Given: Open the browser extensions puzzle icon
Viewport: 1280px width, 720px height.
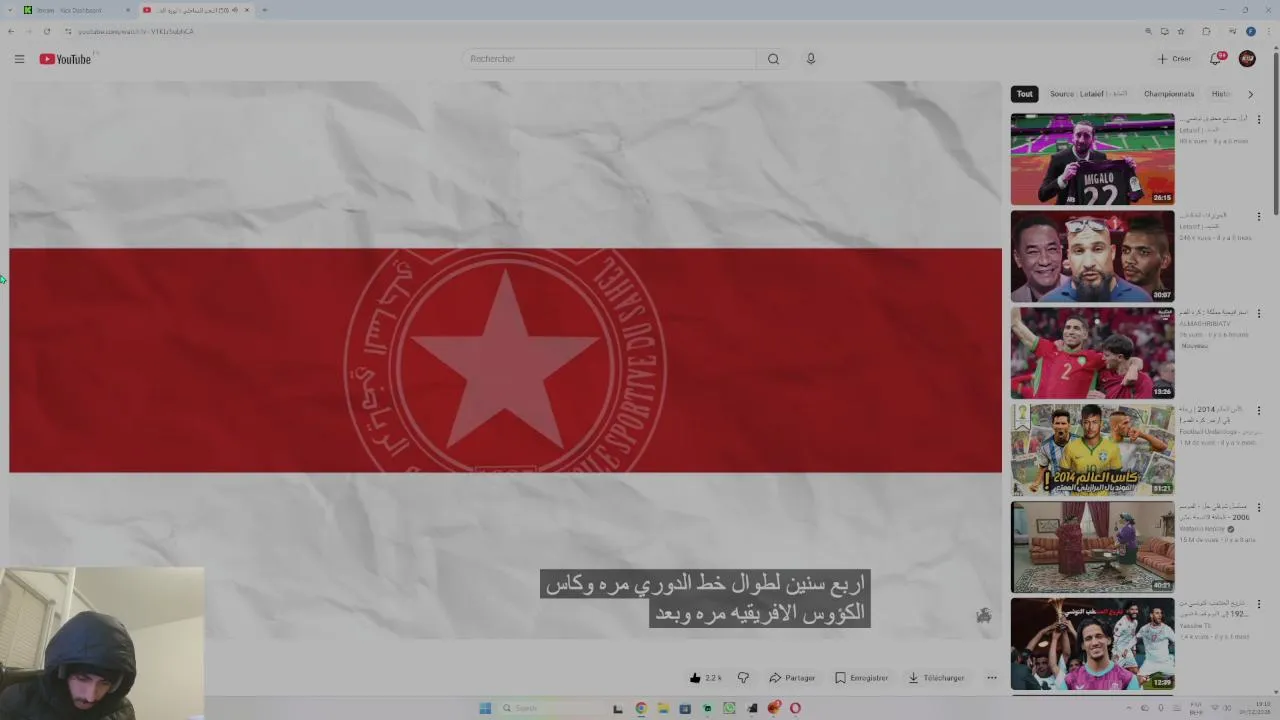Looking at the screenshot, I should [1207, 31].
